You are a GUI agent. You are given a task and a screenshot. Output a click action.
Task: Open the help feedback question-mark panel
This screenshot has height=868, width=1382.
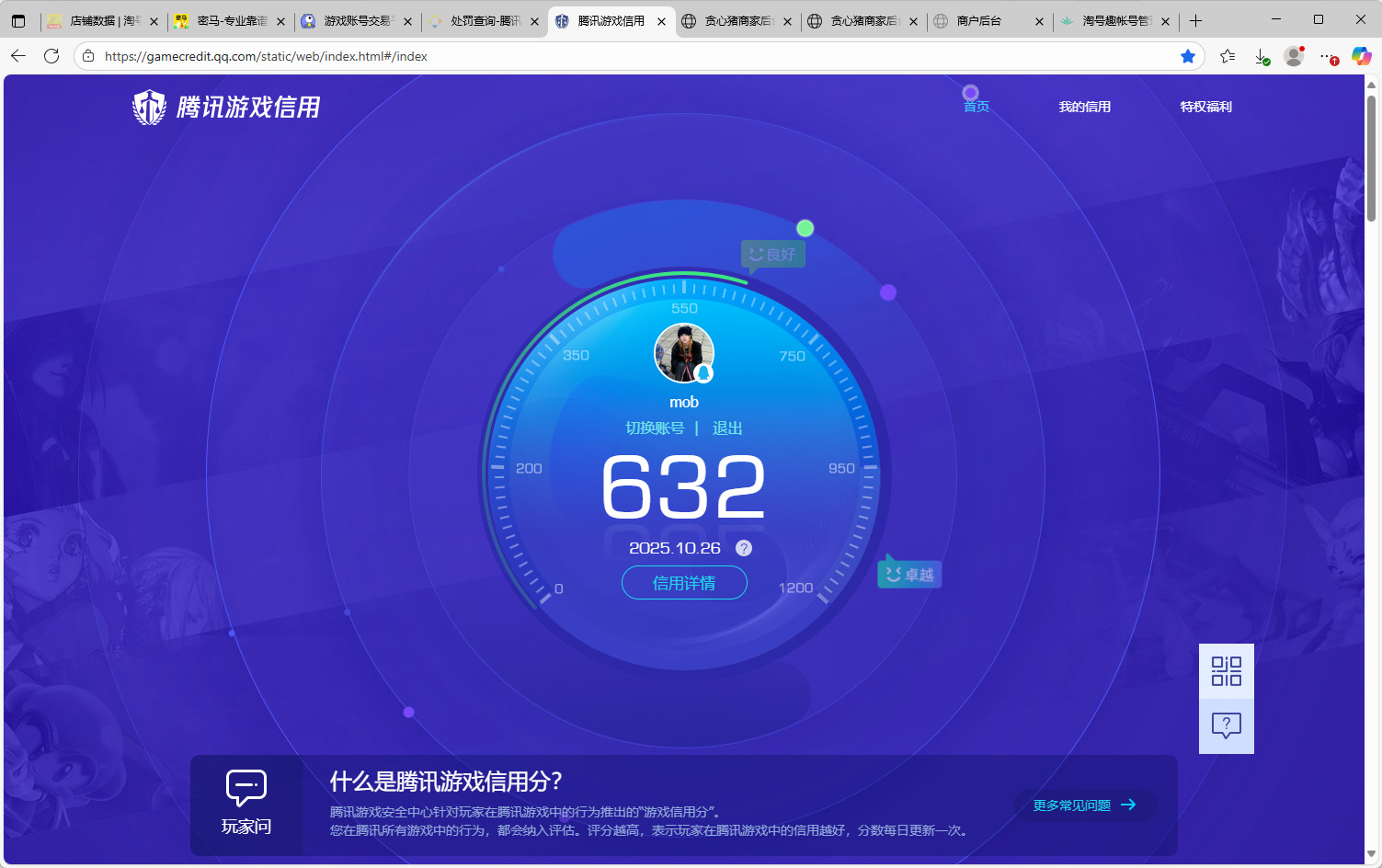1227,726
